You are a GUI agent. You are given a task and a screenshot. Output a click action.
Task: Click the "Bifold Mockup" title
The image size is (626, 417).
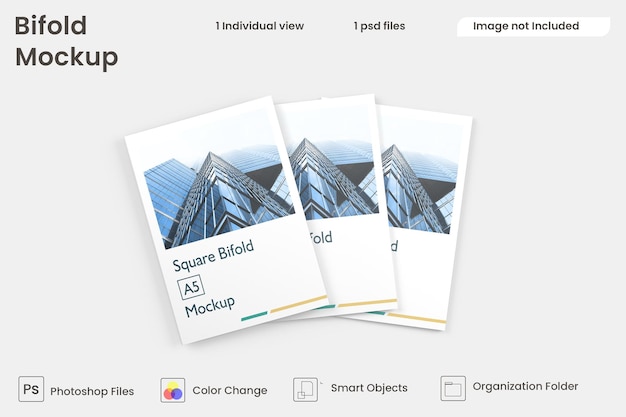click(66, 41)
